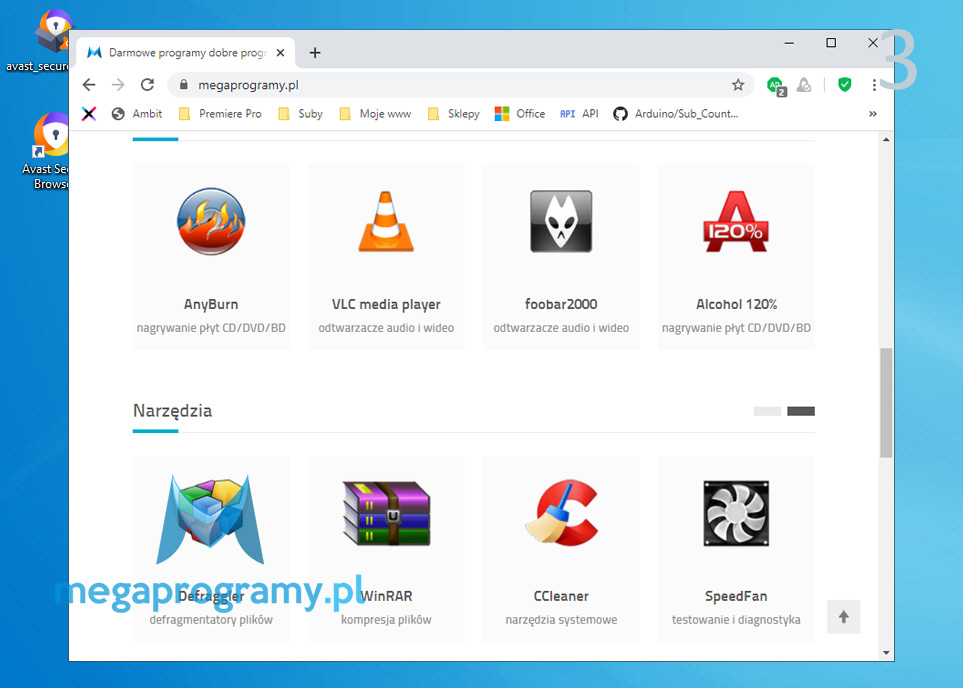Image resolution: width=963 pixels, height=688 pixels.
Task: Open the SpeedFan title link
Action: [x=736, y=596]
